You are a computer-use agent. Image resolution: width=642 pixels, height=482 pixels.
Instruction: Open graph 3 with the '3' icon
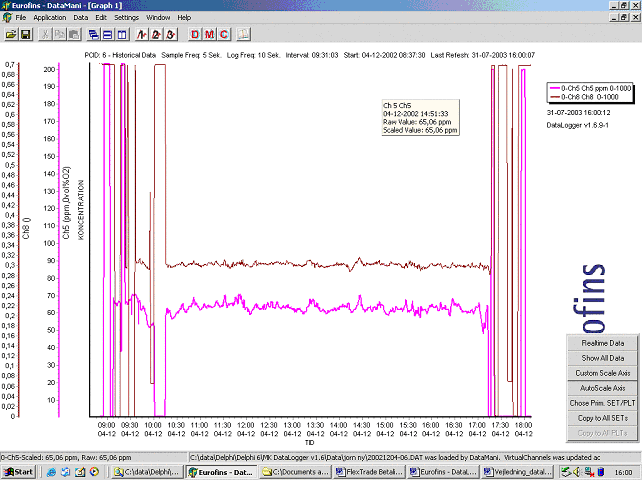pos(170,34)
